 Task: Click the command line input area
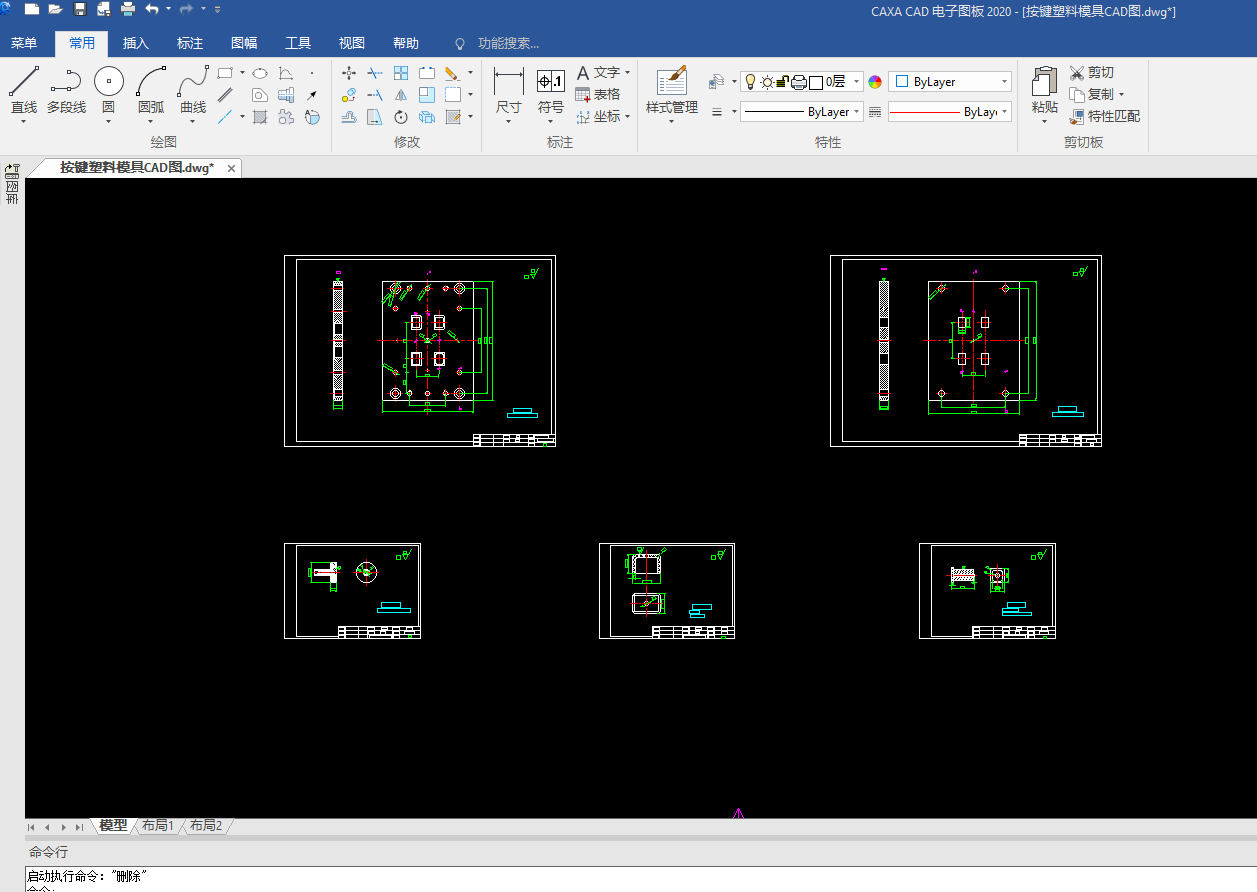(640, 879)
